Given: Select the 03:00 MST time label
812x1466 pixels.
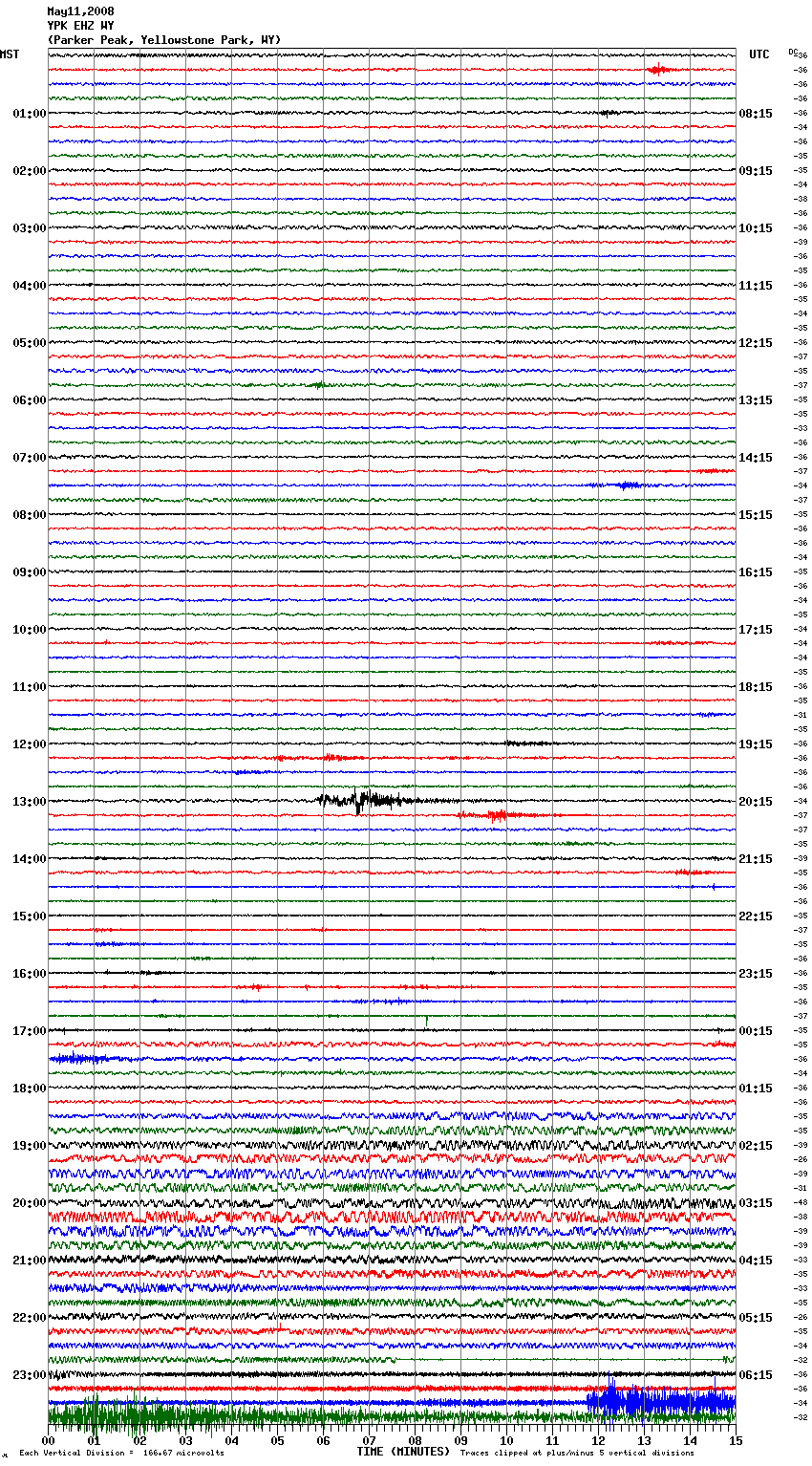Looking at the screenshot, I should pyautogui.click(x=30, y=228).
